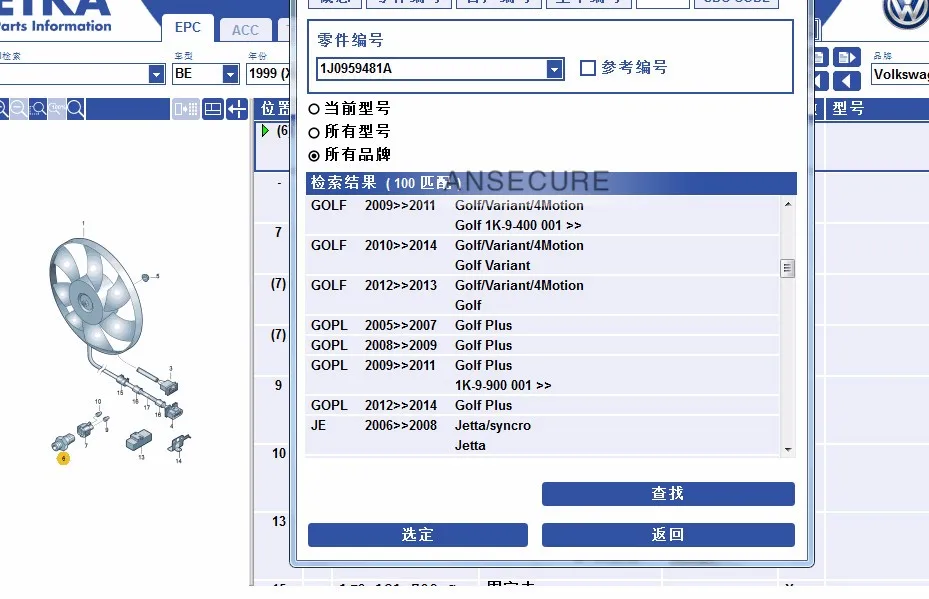
Task: Check the 参考编号 checkbox
Action: pyautogui.click(x=588, y=68)
